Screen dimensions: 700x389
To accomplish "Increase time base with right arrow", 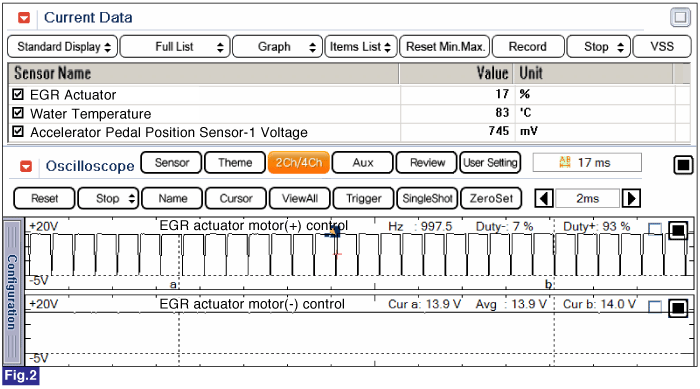I will point(631,198).
